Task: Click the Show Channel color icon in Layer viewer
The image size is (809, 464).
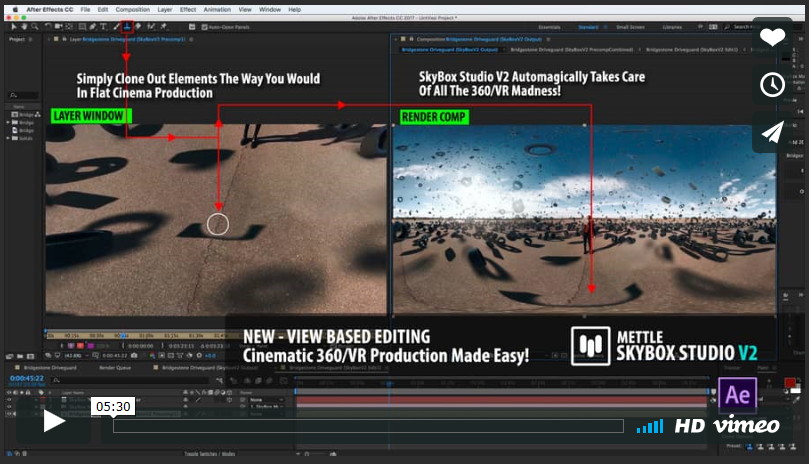Action: coord(152,356)
